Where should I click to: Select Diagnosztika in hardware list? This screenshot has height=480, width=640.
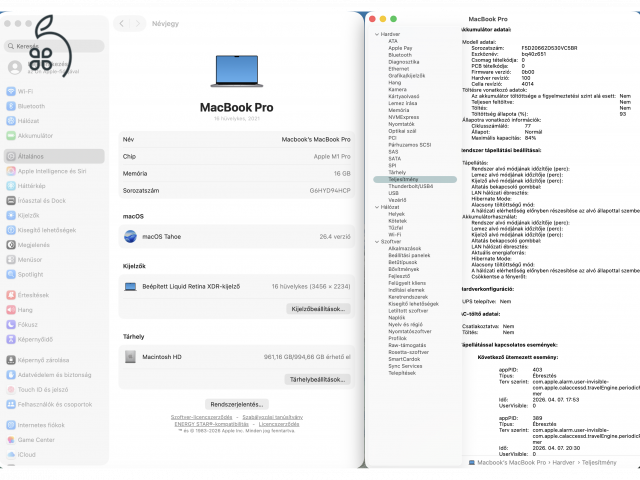404,62
